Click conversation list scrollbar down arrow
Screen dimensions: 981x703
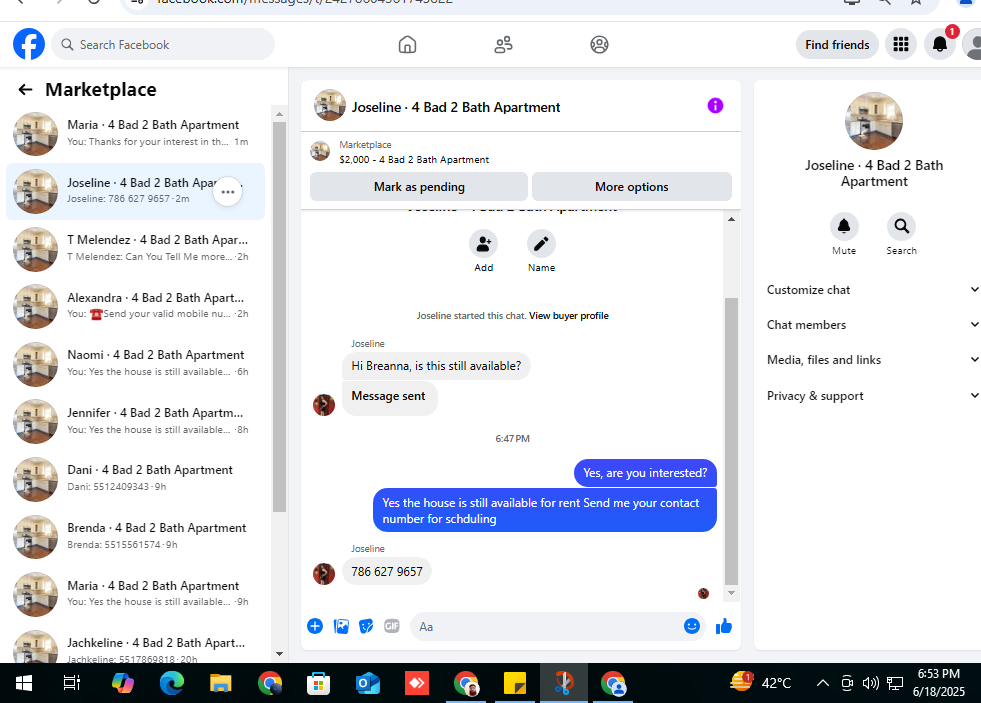279,654
